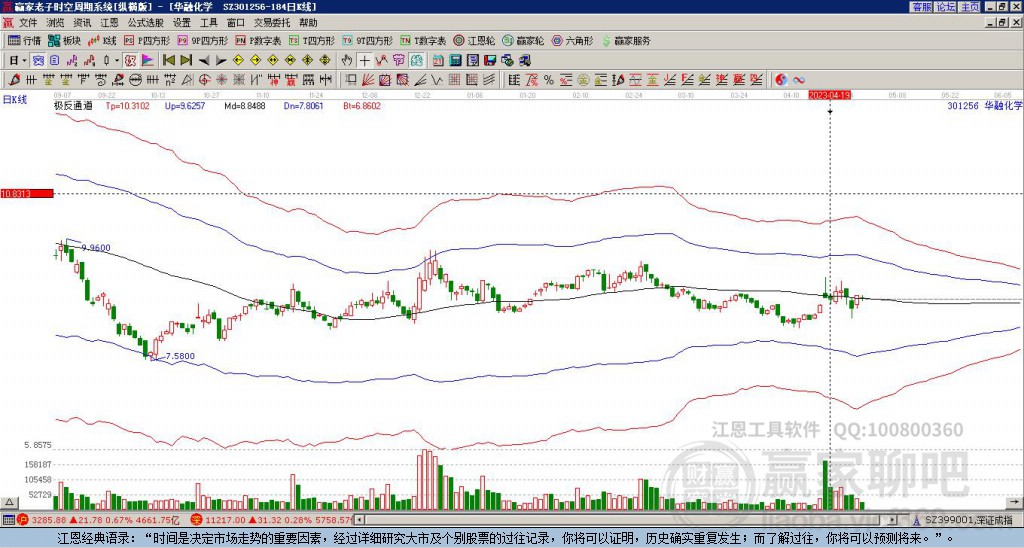Open the 行情 quotes view
This screenshot has height=548, width=1024.
tap(24, 40)
